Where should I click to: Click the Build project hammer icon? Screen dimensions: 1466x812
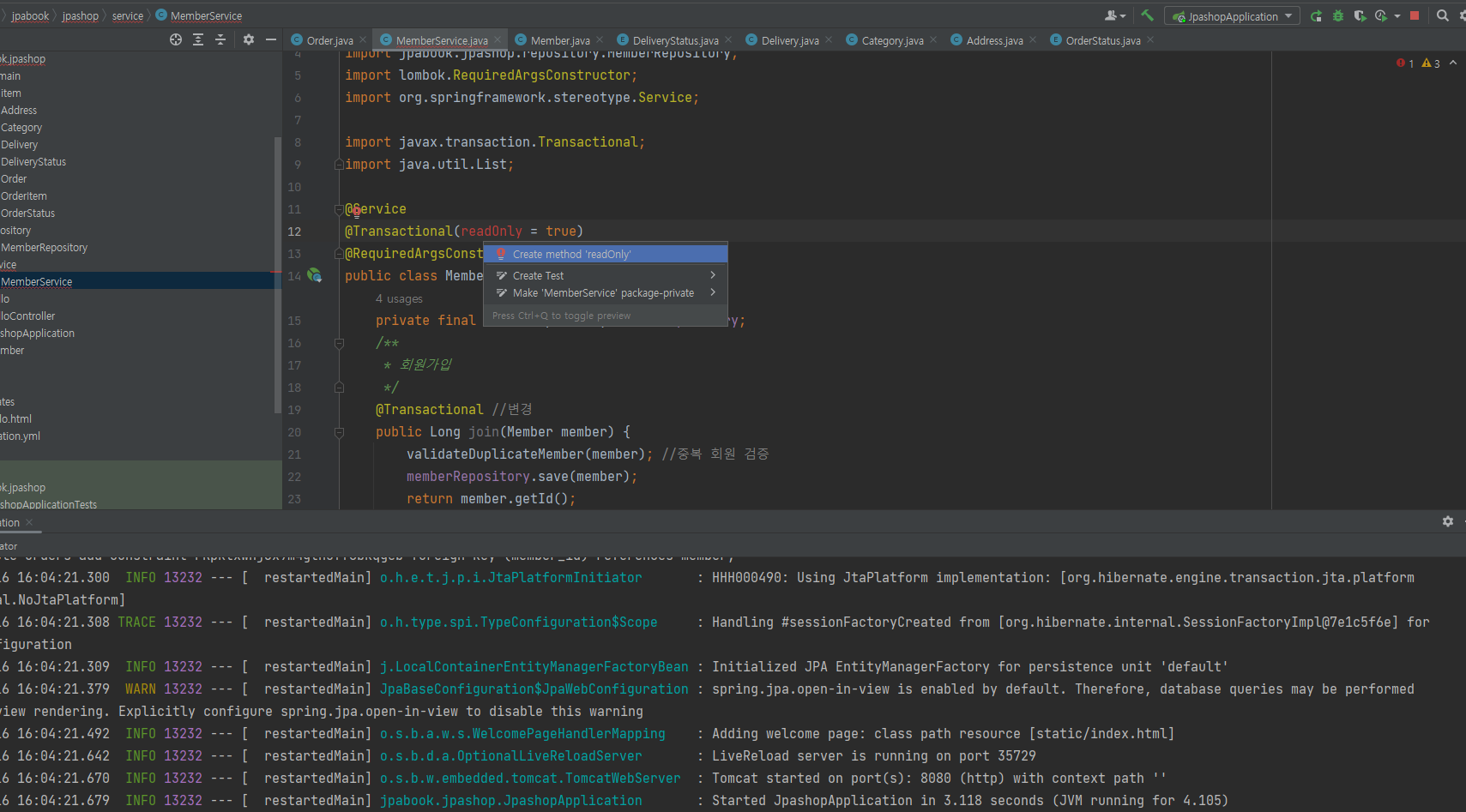[x=1147, y=15]
